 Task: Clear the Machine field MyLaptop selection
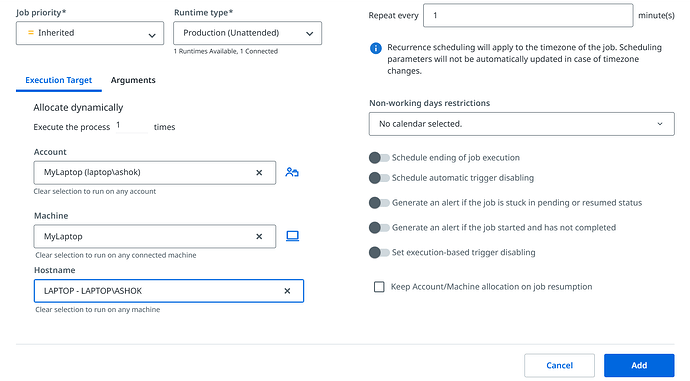point(259,237)
